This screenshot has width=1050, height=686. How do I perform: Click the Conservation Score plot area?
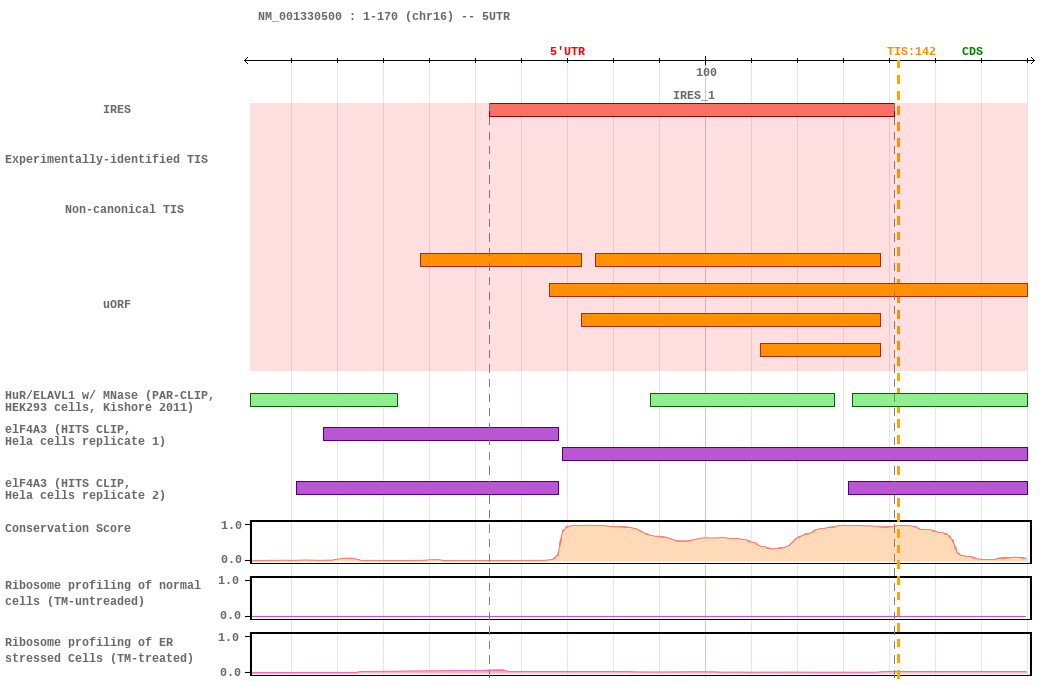pyautogui.click(x=640, y=542)
